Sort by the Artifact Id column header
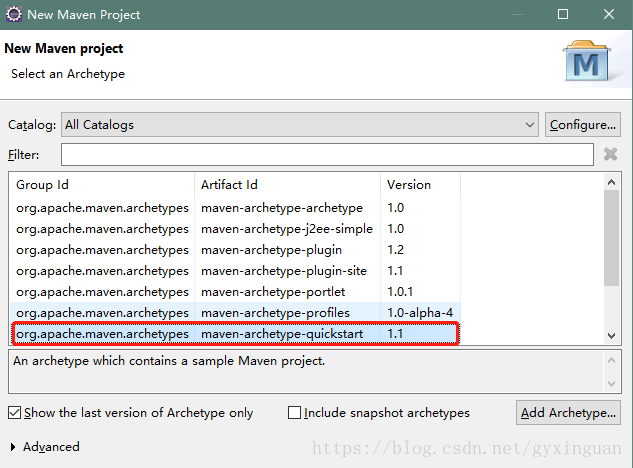Viewport: 633px width, 468px height. click(x=287, y=185)
